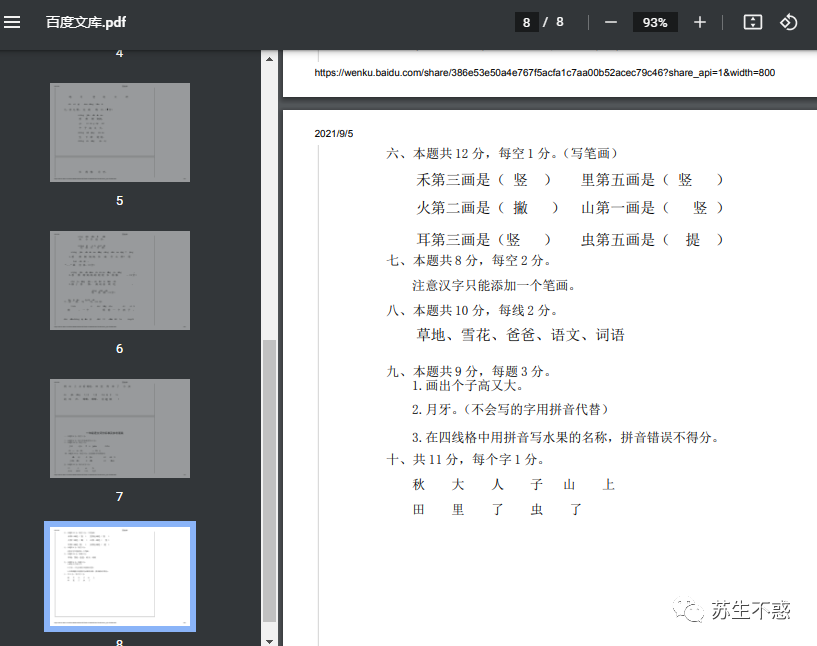The width and height of the screenshot is (817, 646).
Task: Click the text 山第一画是
Action: coord(617,208)
